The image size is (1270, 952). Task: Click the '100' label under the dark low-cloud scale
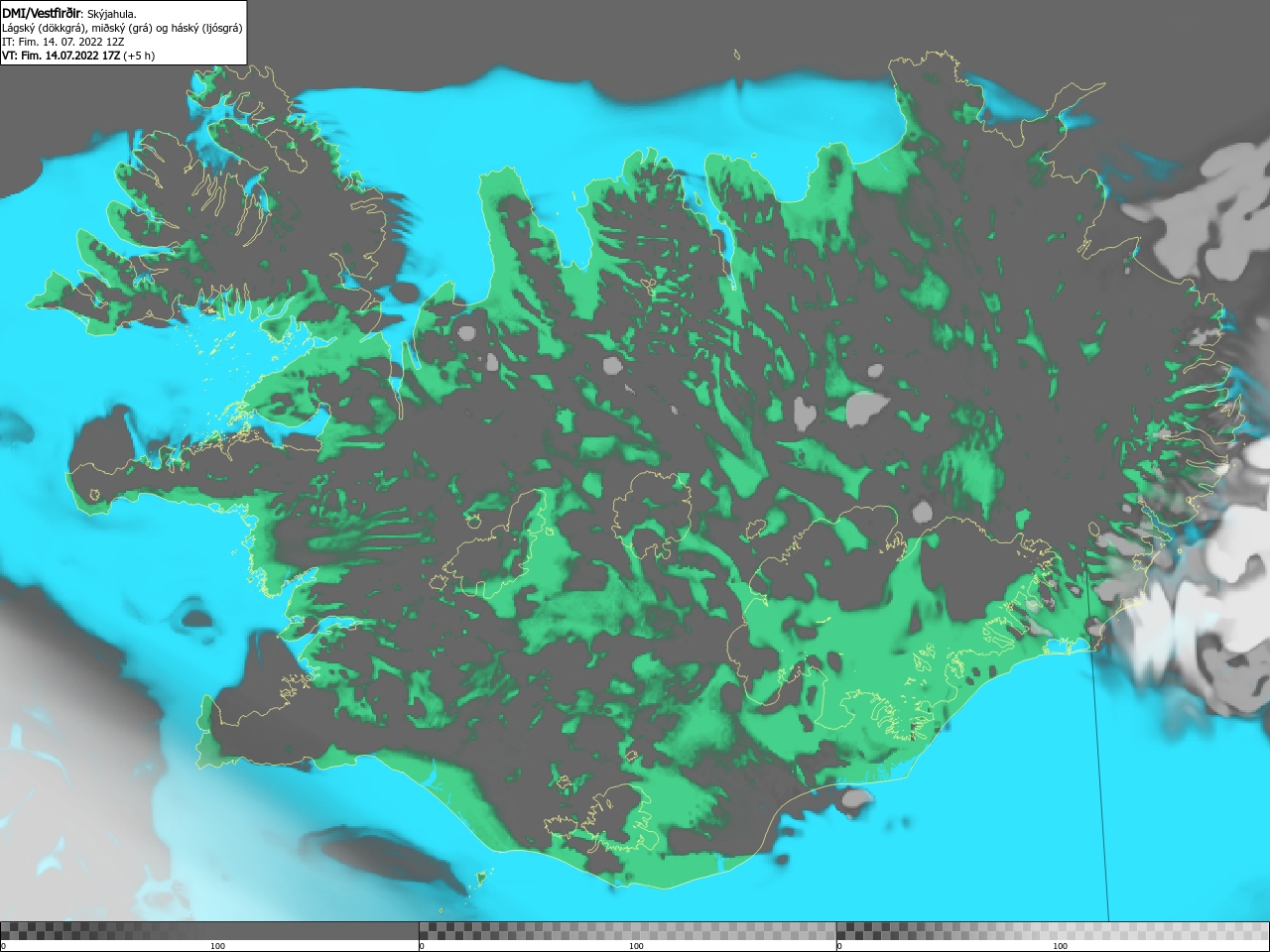(x=217, y=946)
